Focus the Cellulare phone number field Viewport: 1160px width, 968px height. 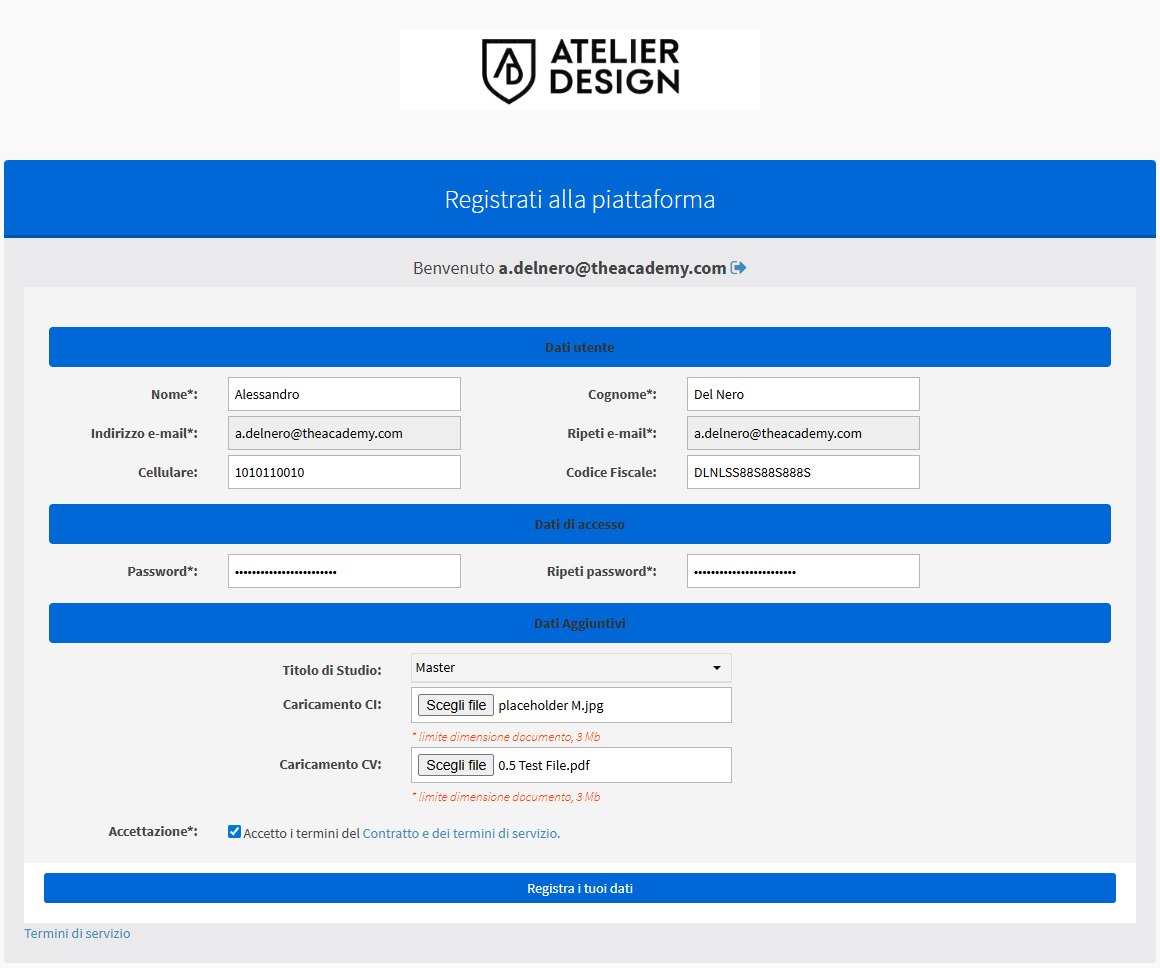tap(344, 472)
